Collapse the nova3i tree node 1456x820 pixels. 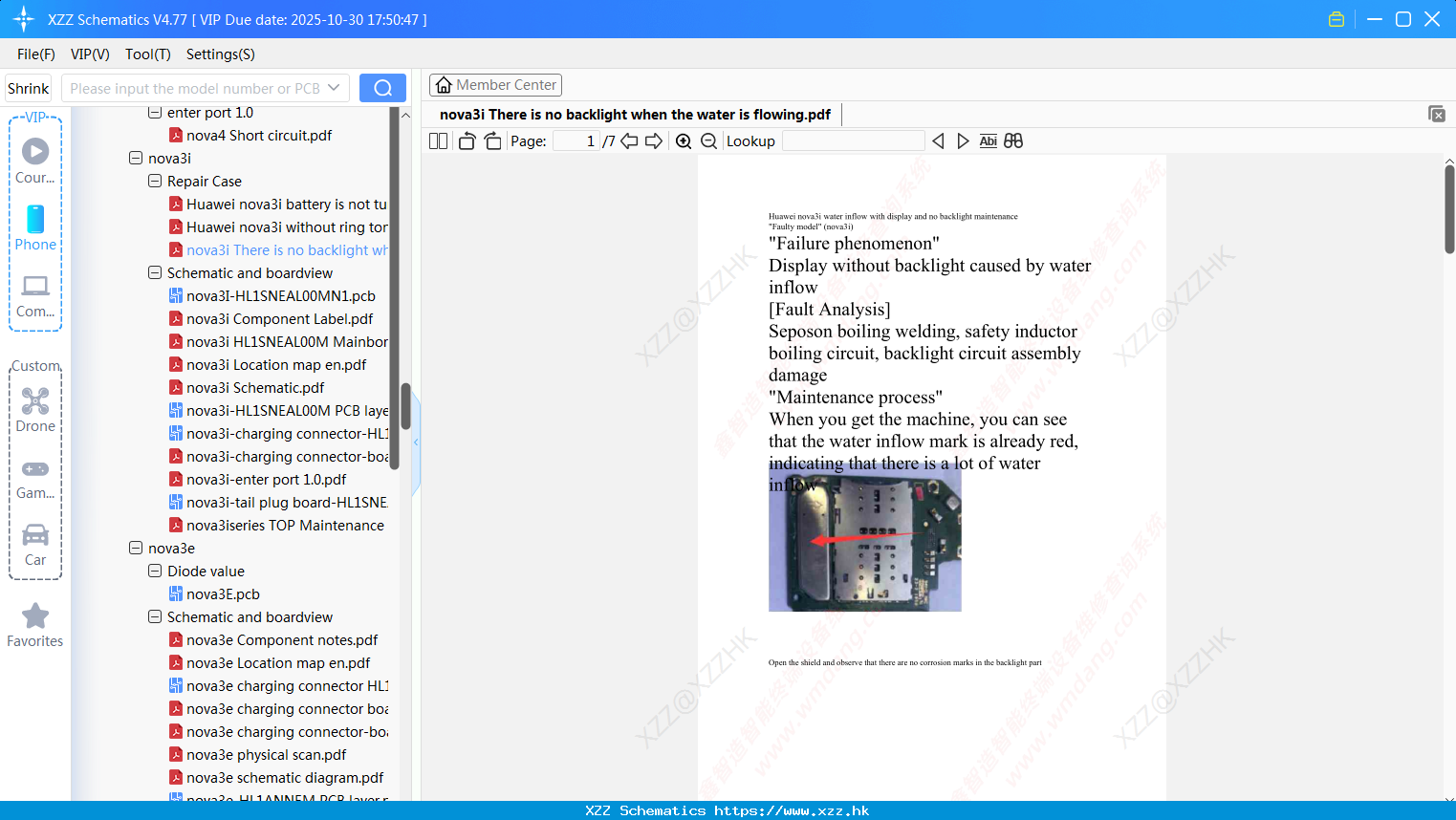pyautogui.click(x=136, y=158)
